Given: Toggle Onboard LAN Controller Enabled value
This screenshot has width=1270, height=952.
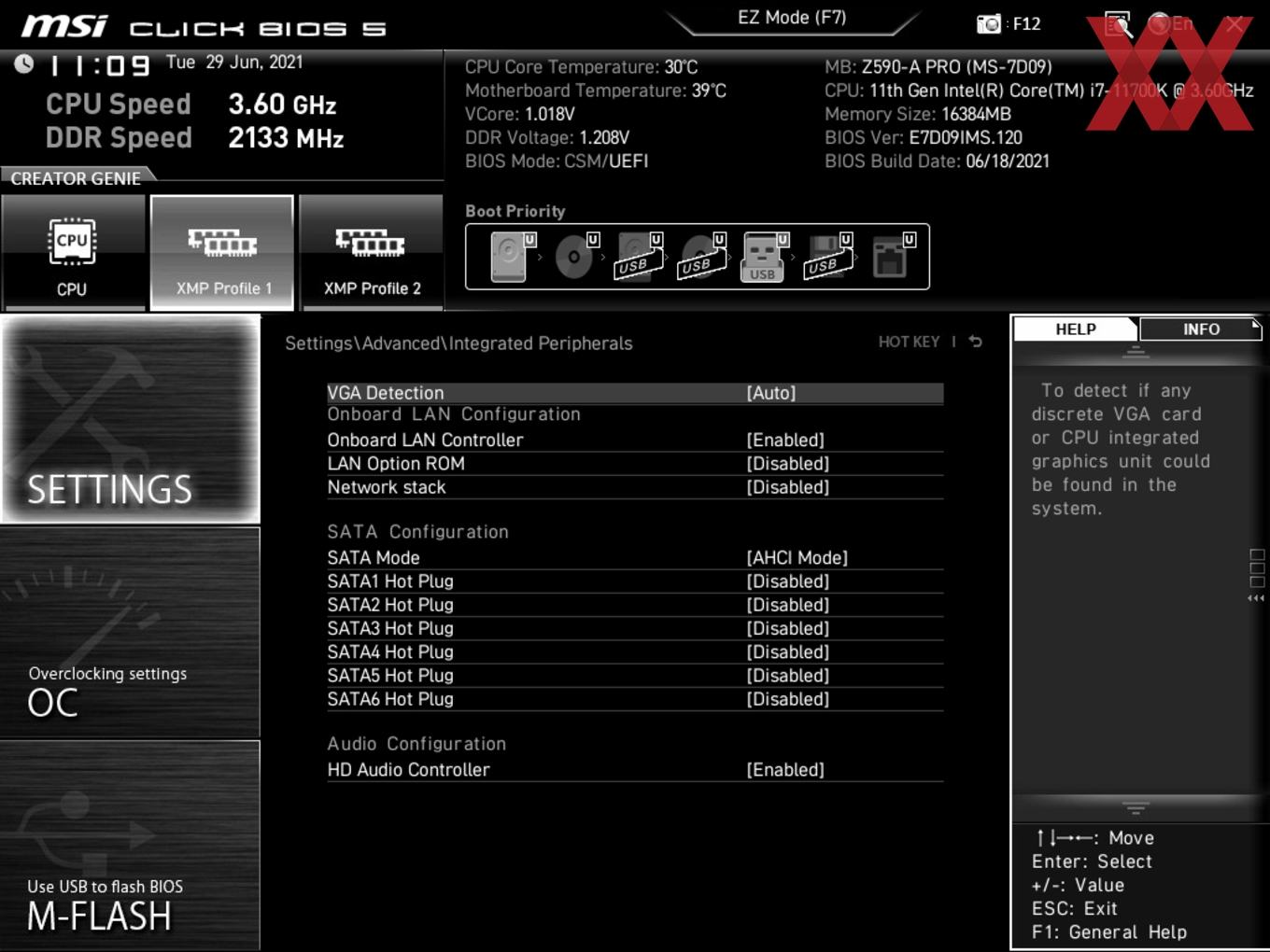Looking at the screenshot, I should click(785, 440).
